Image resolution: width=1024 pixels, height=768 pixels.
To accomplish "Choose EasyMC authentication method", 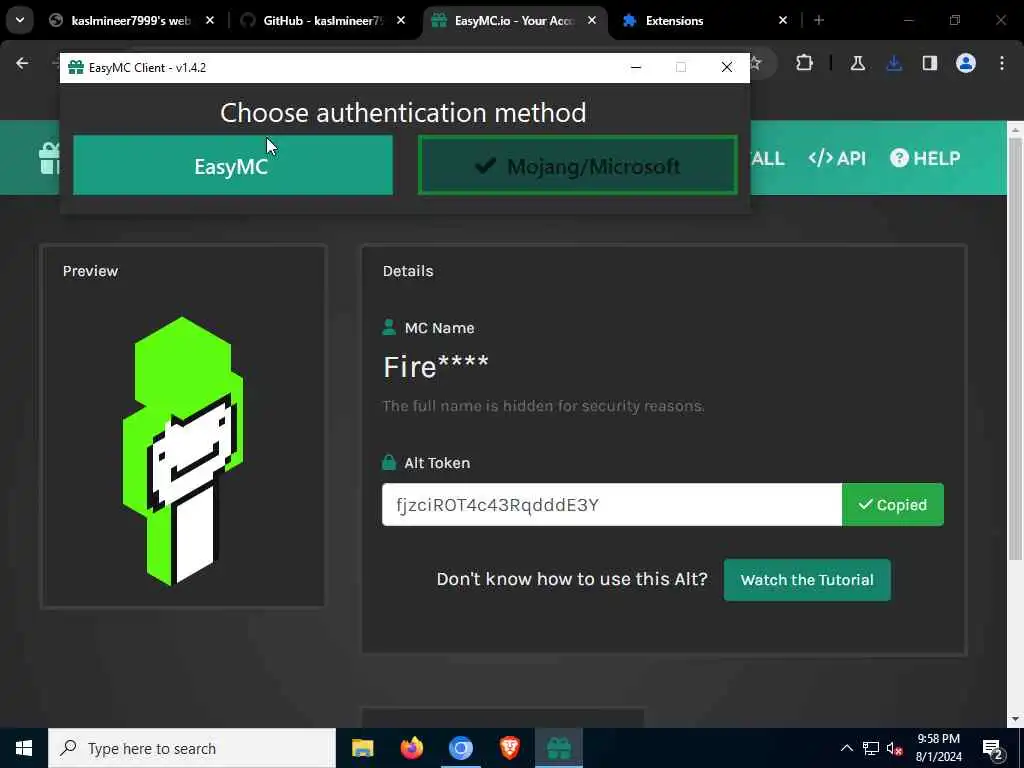I will click(232, 165).
